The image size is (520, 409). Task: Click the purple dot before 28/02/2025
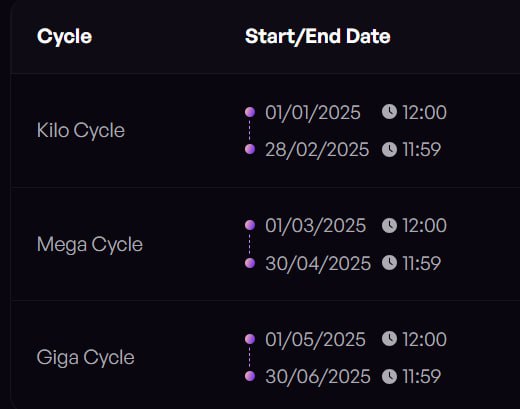pyautogui.click(x=250, y=149)
